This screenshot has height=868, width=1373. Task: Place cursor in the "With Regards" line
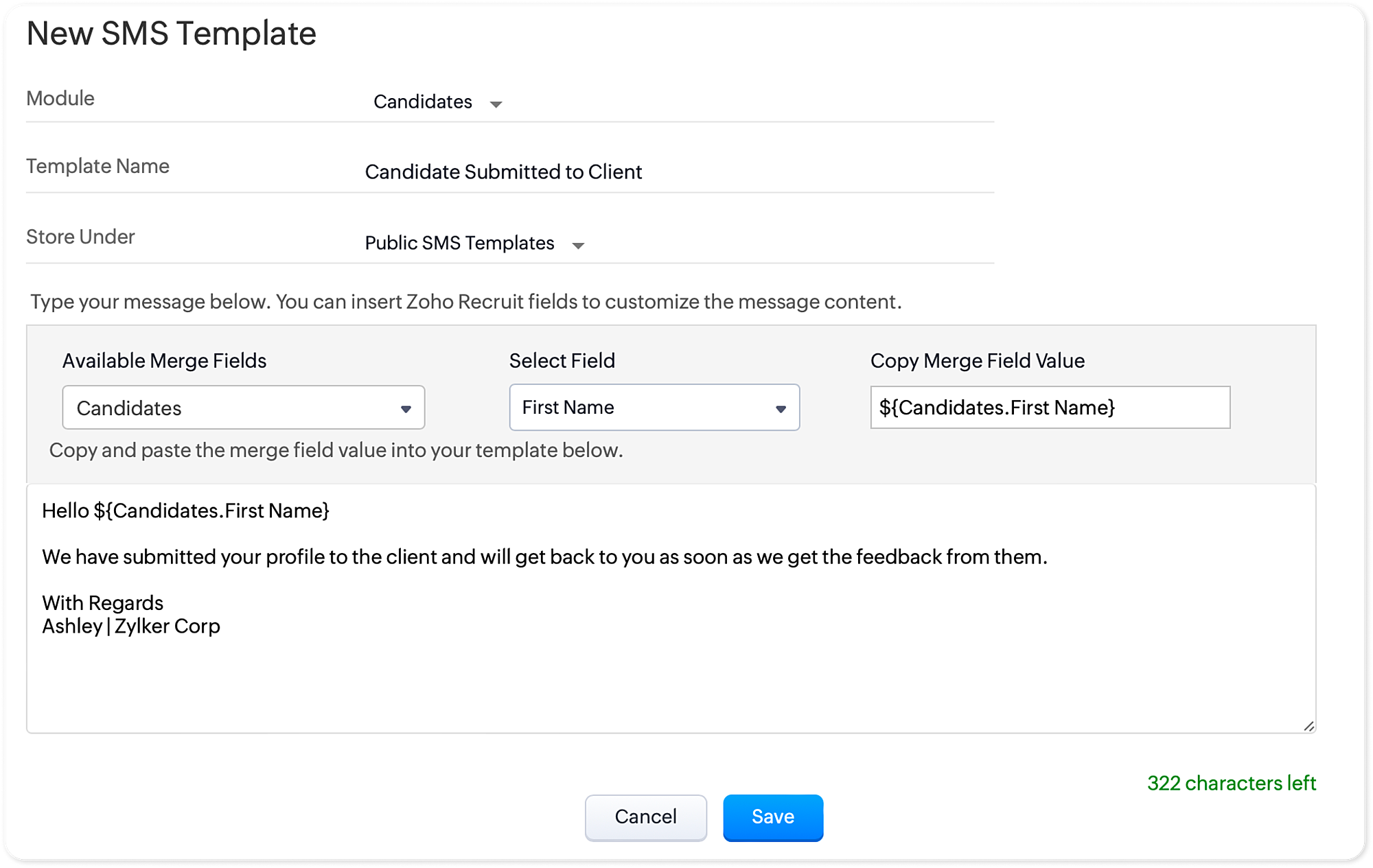pyautogui.click(x=103, y=603)
